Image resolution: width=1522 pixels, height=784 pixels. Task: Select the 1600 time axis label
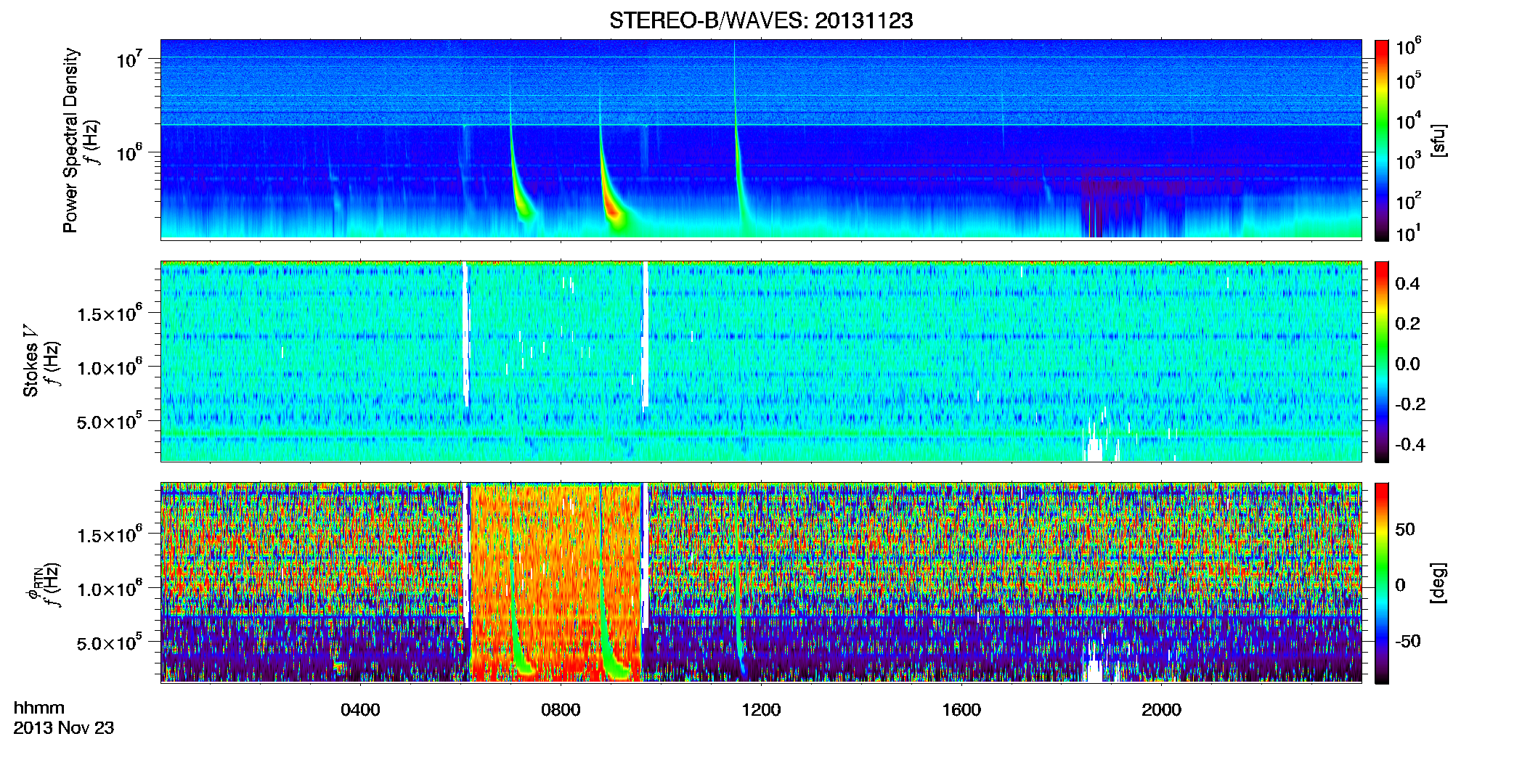961,710
